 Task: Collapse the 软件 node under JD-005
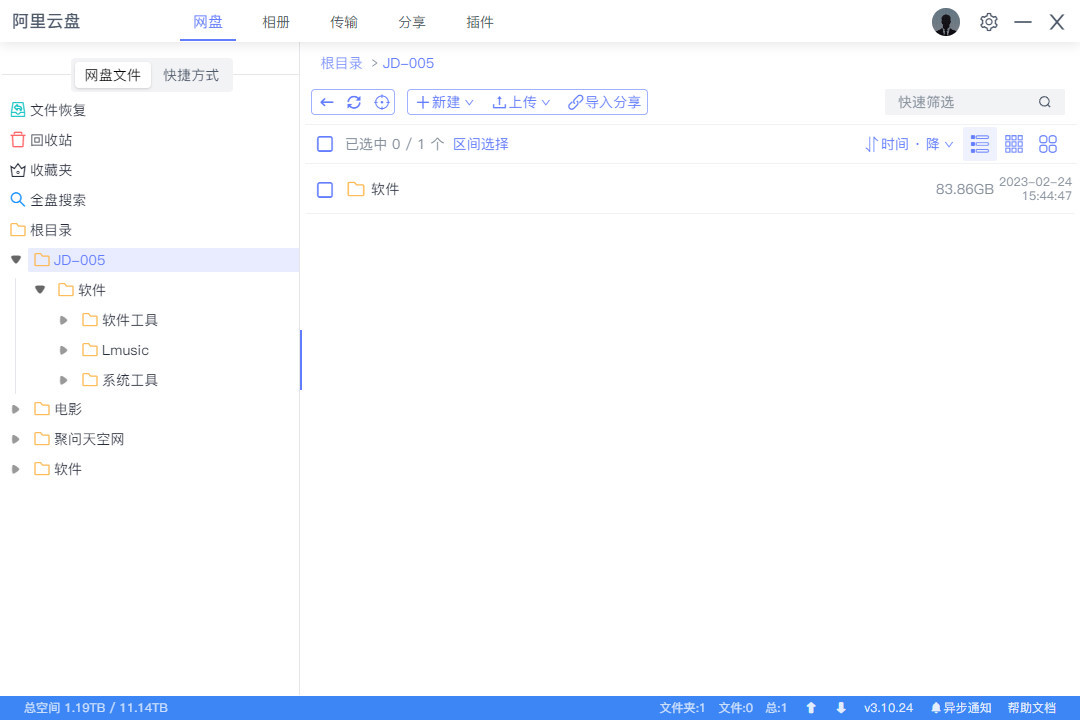[40, 290]
